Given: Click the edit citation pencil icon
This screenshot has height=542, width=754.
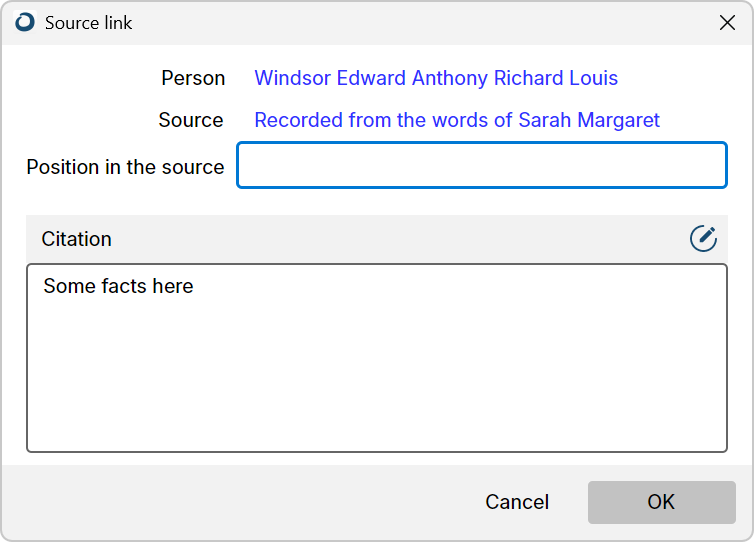Looking at the screenshot, I should pyautogui.click(x=703, y=239).
